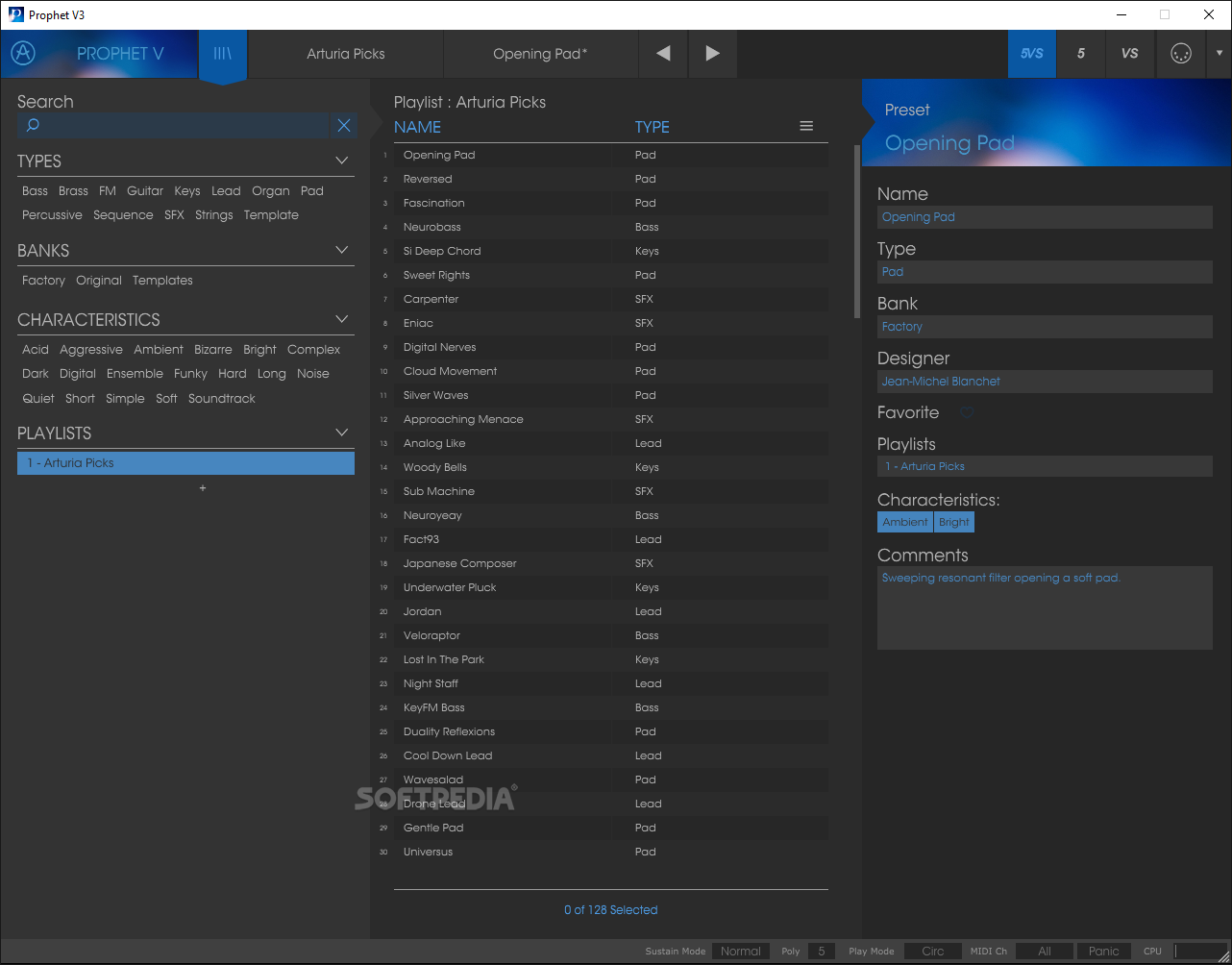Go to the previous preset arrow
Image resolution: width=1232 pixels, height=965 pixels.
[663, 54]
